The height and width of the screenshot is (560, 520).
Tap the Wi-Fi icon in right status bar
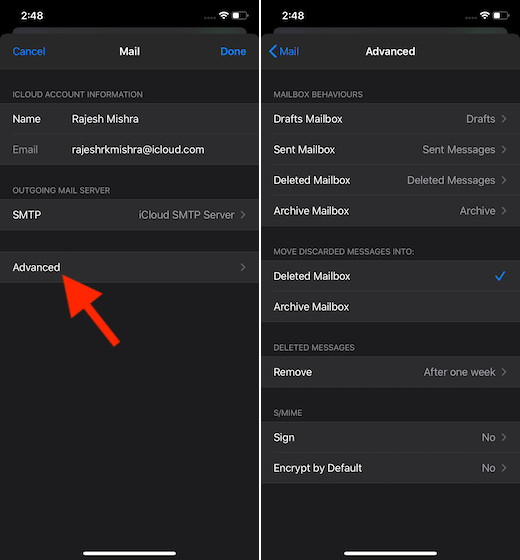click(x=485, y=15)
